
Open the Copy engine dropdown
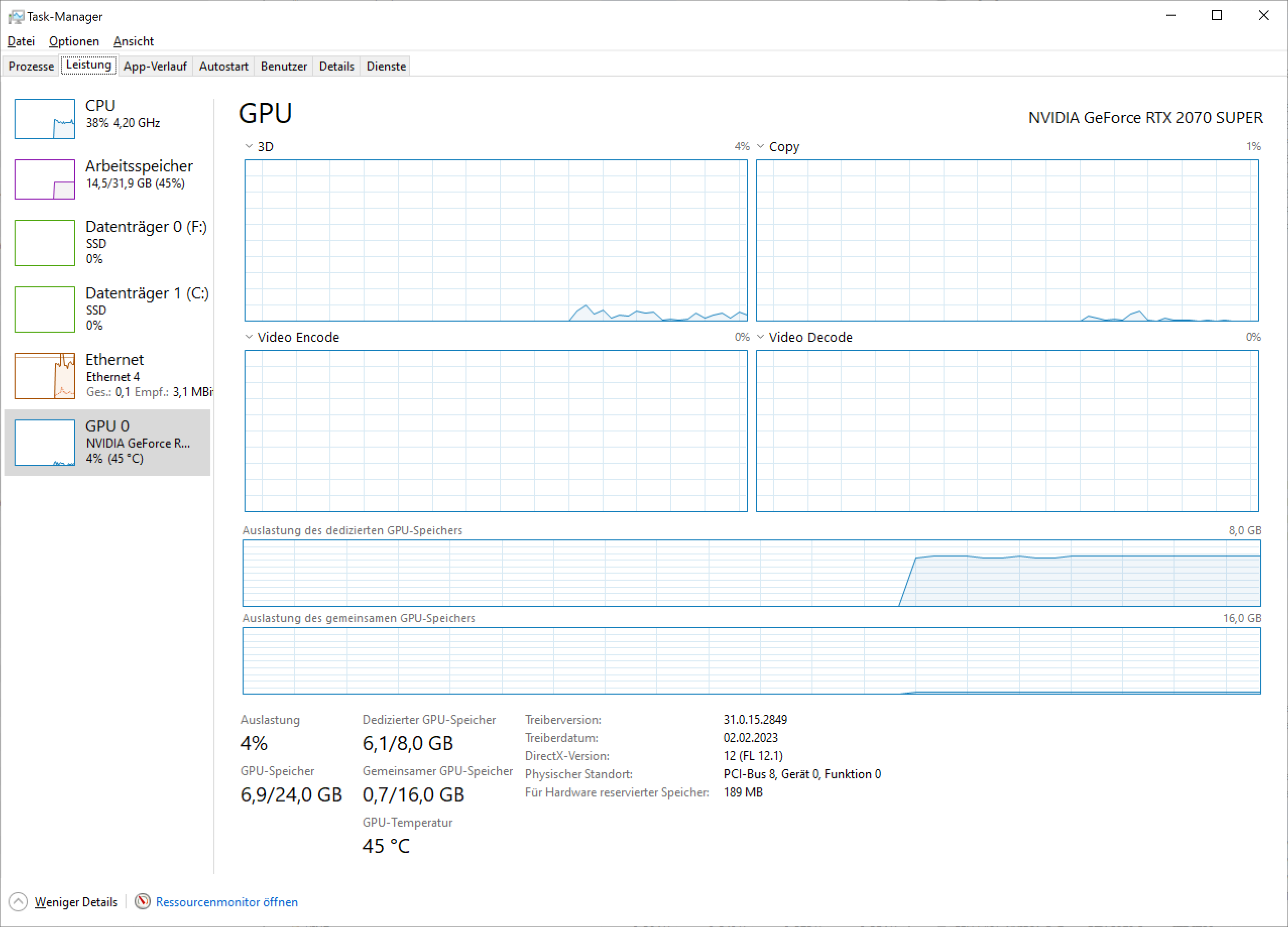coord(760,147)
